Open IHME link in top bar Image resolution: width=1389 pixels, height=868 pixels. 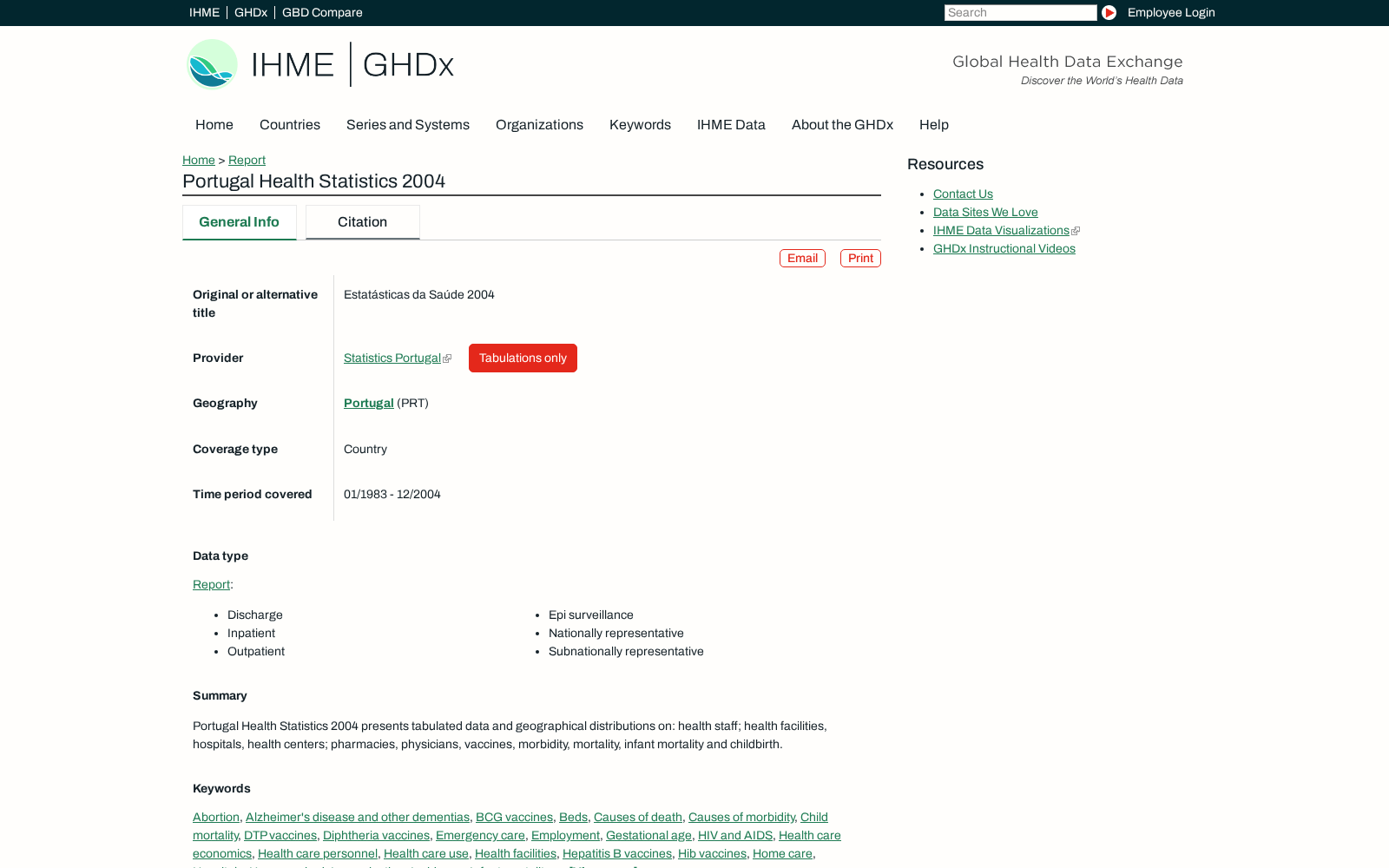(204, 12)
